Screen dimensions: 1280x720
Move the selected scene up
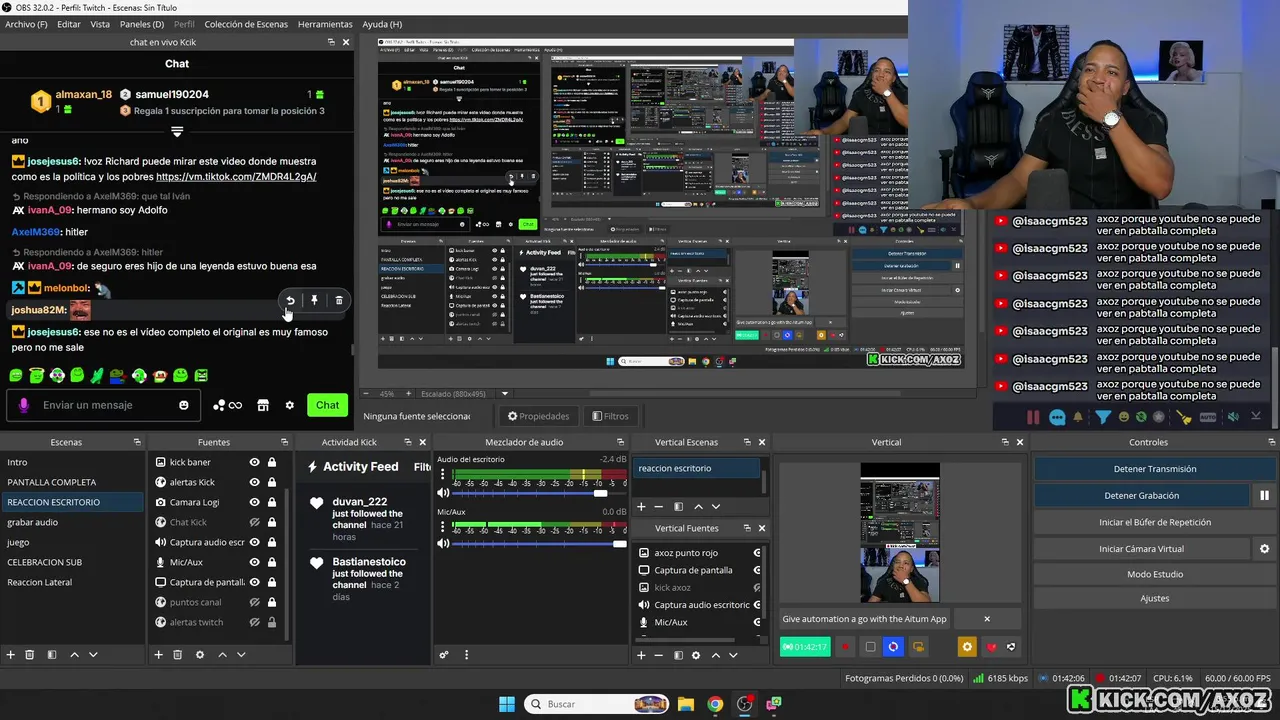tap(74, 654)
